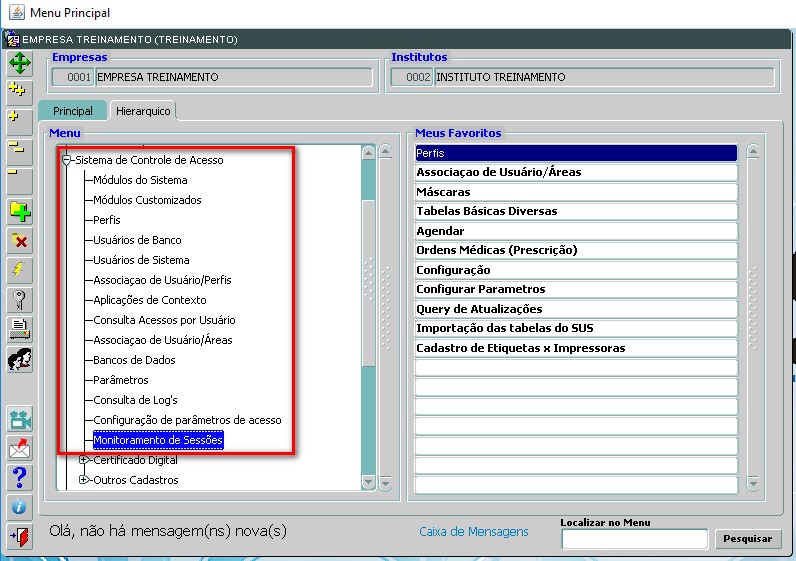Click the green four-arrow move icon
Image resolution: width=796 pixels, height=561 pixels.
pyautogui.click(x=19, y=63)
